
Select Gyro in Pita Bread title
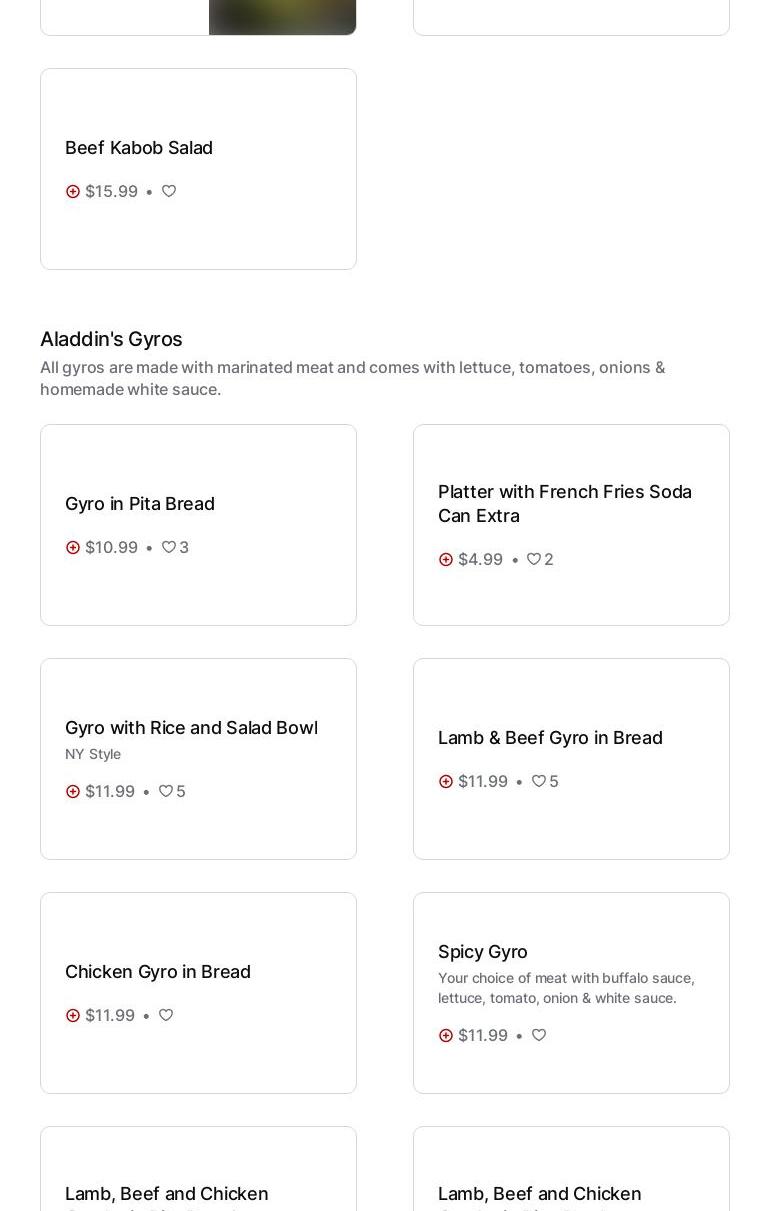140,504
